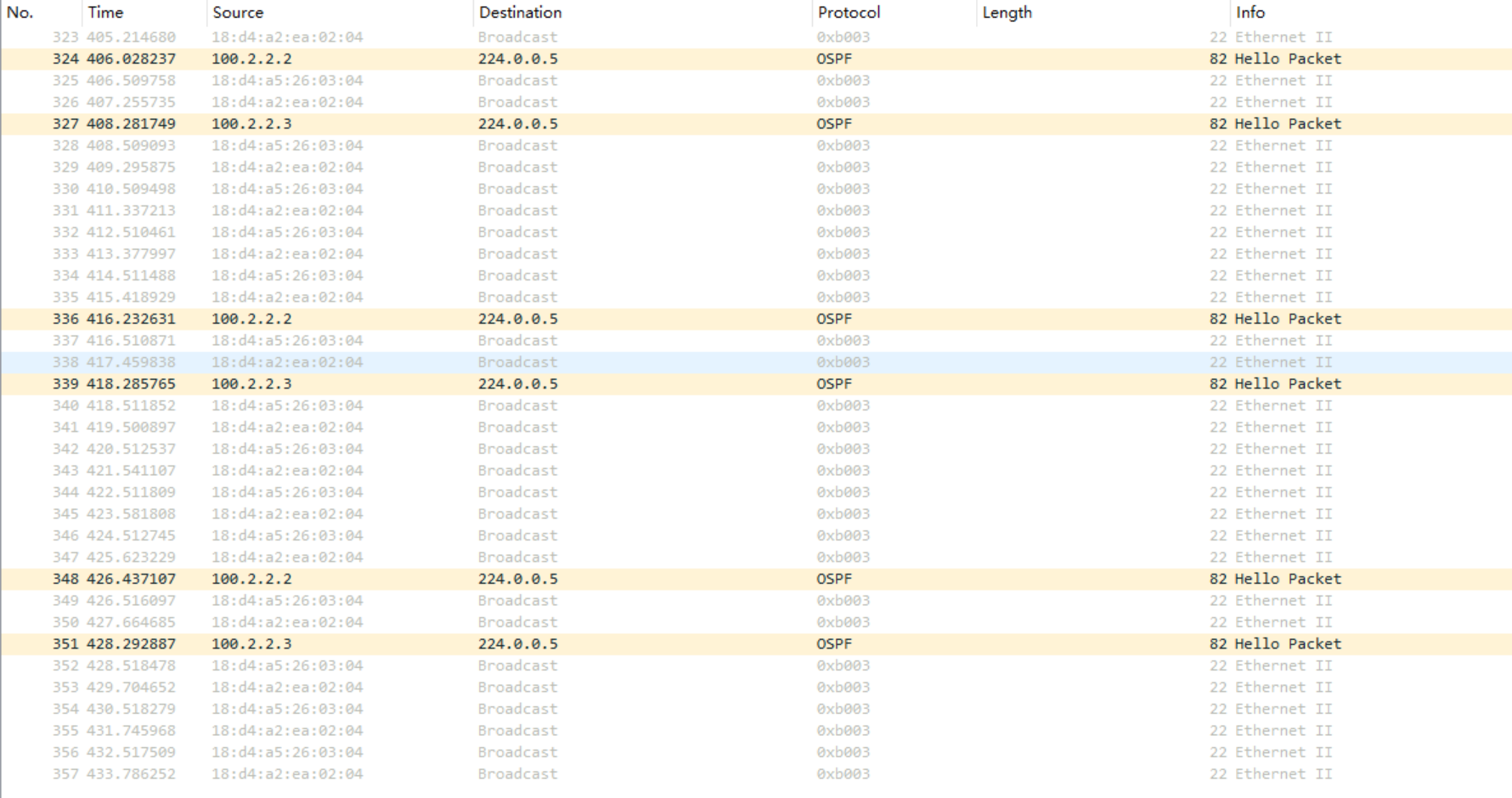This screenshot has width=1512, height=798.
Task: Select packet 332 at time 412.510461
Action: click(756, 232)
